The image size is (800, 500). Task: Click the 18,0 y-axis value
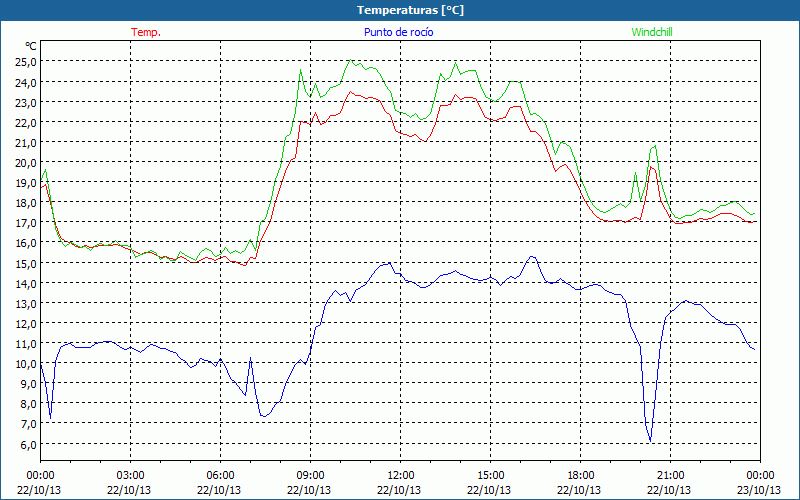pyautogui.click(x=26, y=203)
